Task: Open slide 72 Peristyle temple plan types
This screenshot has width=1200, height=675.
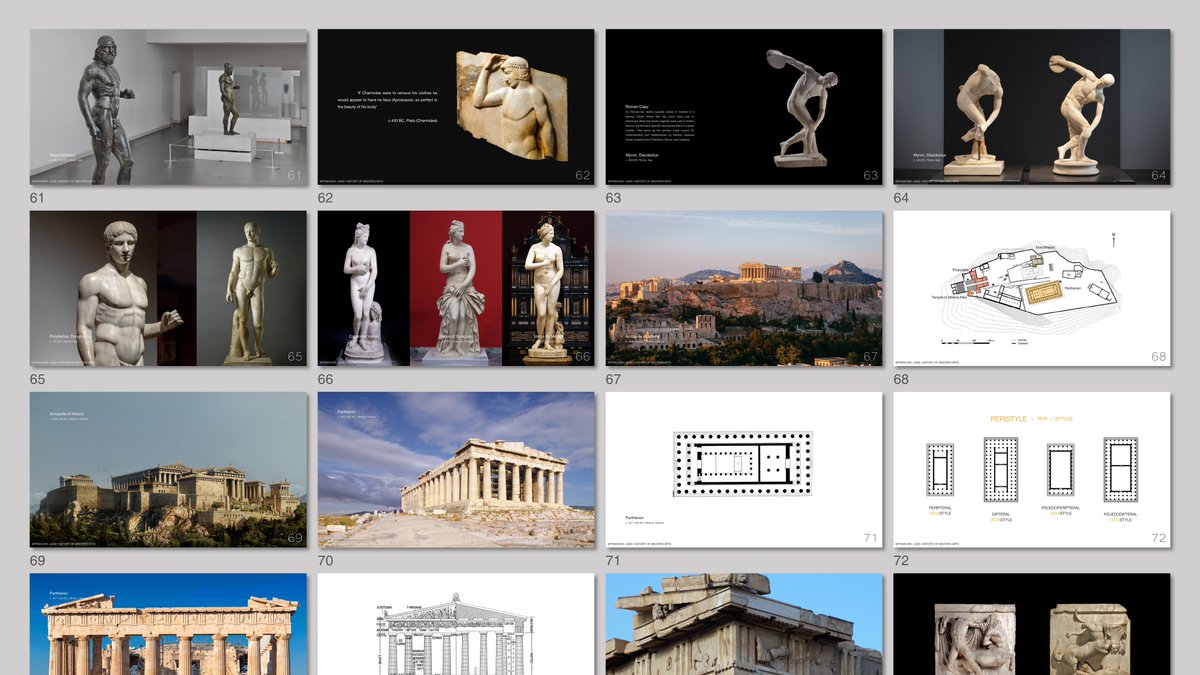Action: pyautogui.click(x=1032, y=470)
